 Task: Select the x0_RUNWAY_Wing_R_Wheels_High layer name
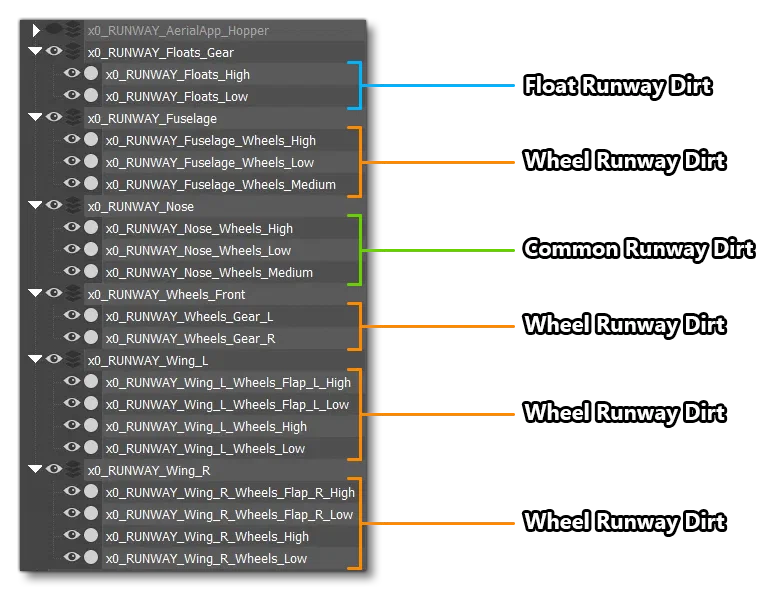click(207, 537)
